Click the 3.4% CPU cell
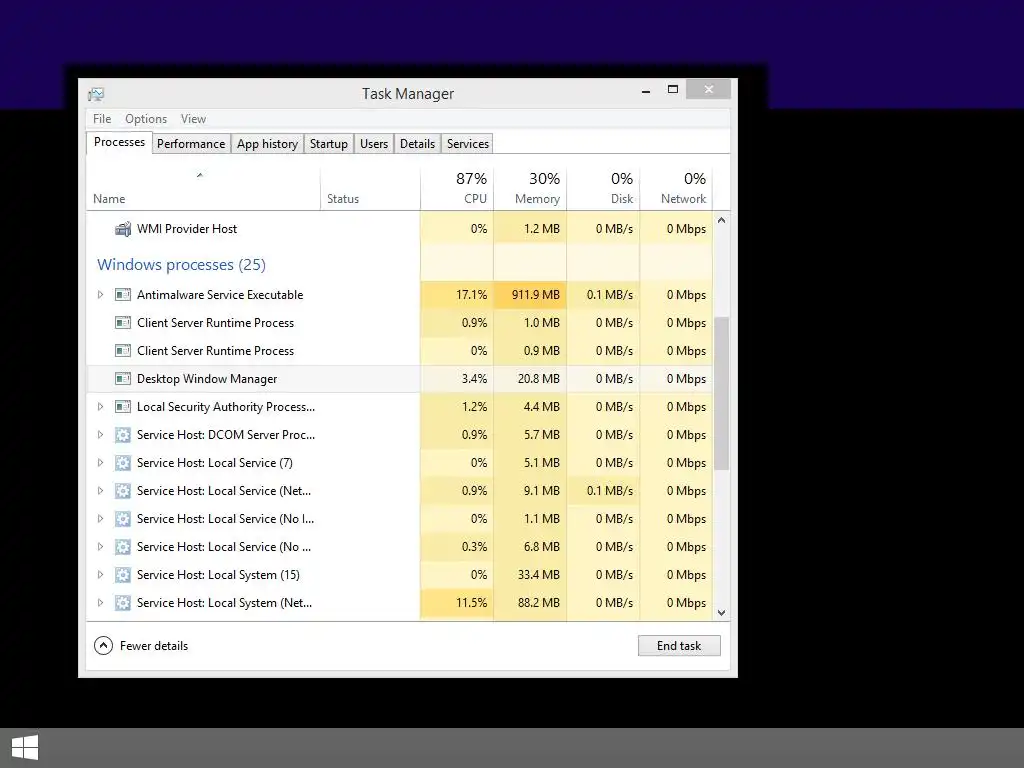 pyautogui.click(x=457, y=379)
